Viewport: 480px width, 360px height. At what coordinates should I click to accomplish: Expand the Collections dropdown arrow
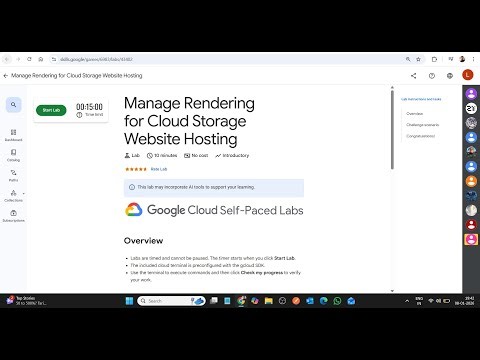tap(24, 193)
